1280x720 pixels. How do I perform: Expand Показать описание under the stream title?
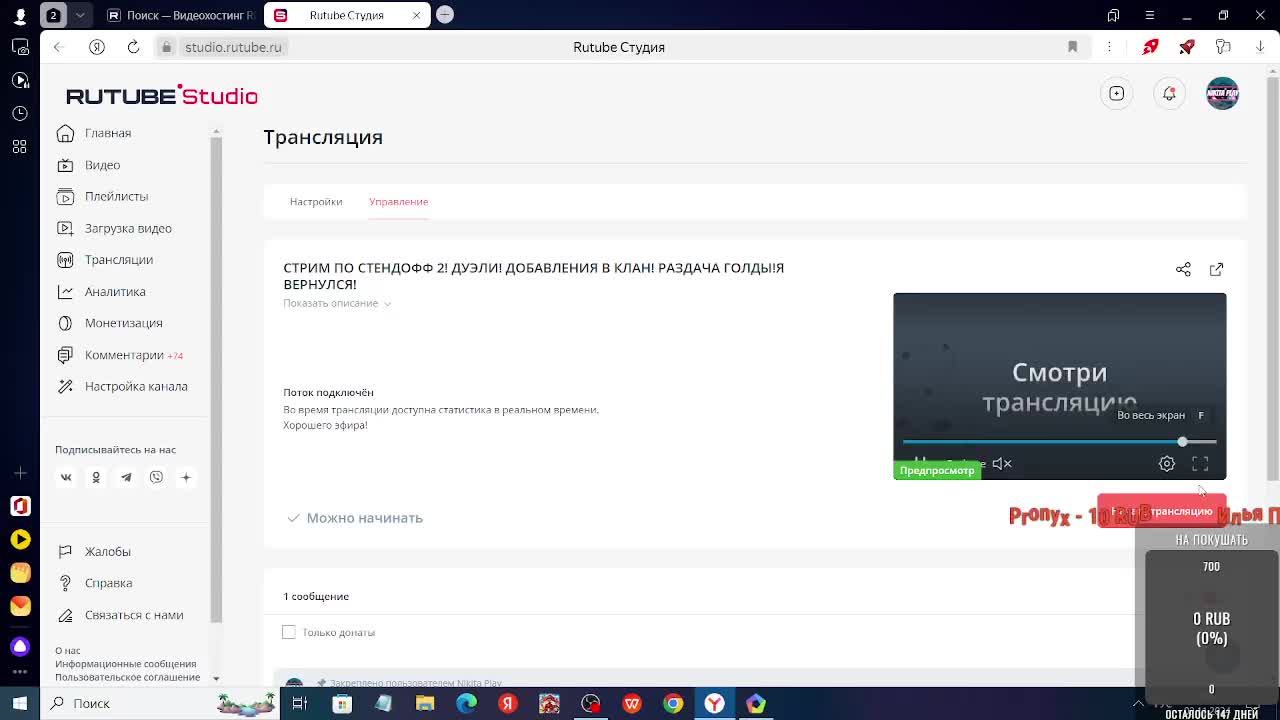coord(336,303)
